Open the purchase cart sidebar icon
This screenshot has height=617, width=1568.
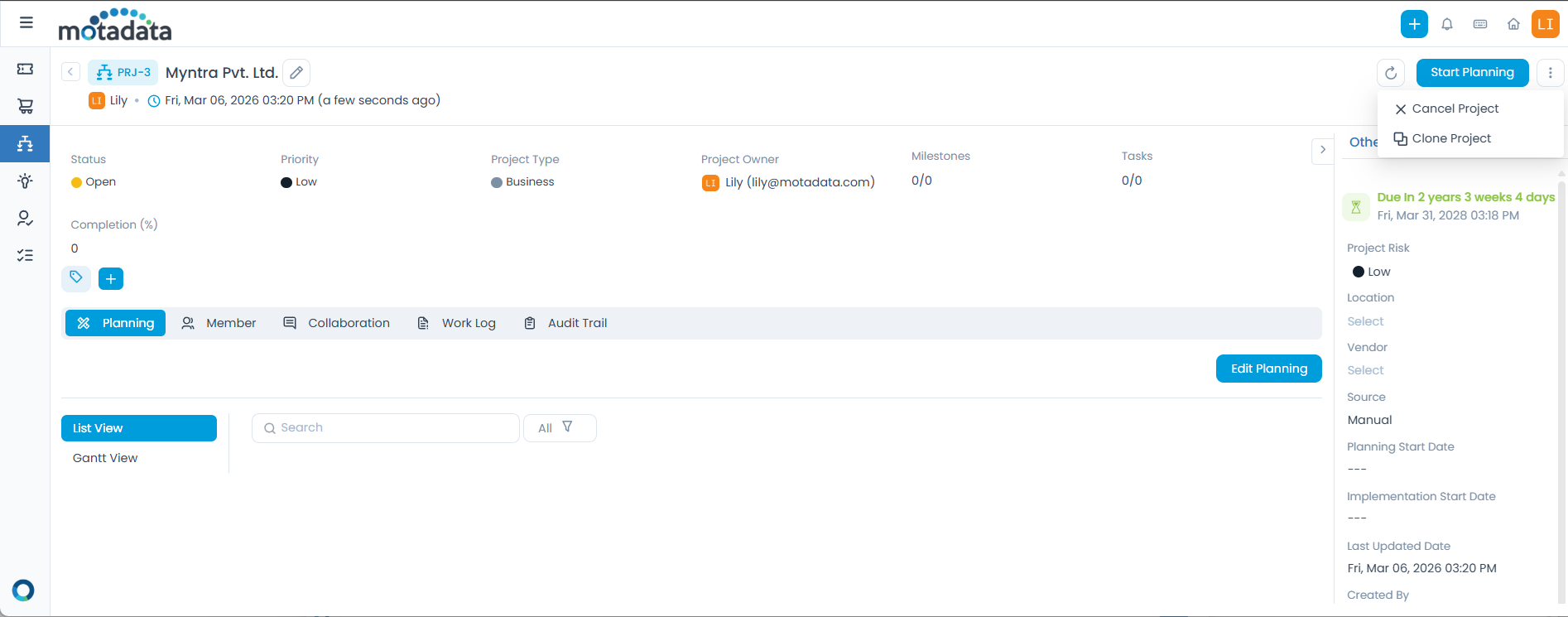[25, 106]
